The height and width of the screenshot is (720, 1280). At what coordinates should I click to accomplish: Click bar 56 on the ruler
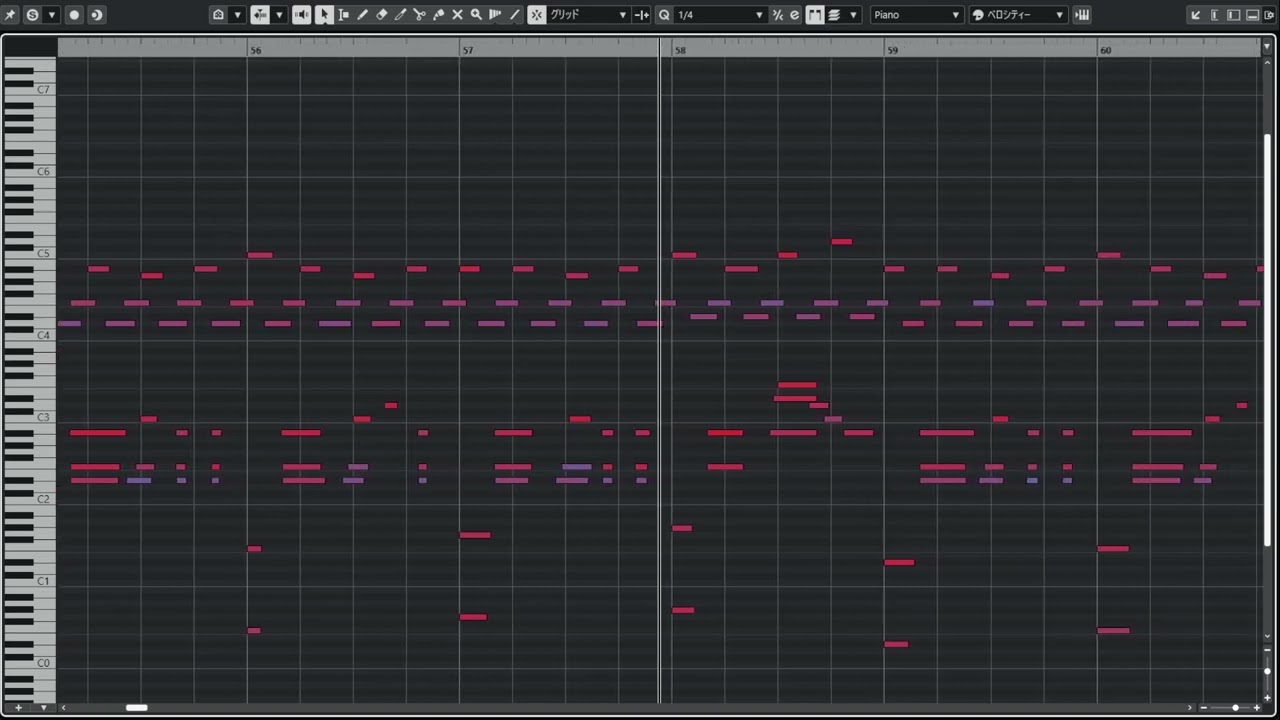(x=256, y=50)
